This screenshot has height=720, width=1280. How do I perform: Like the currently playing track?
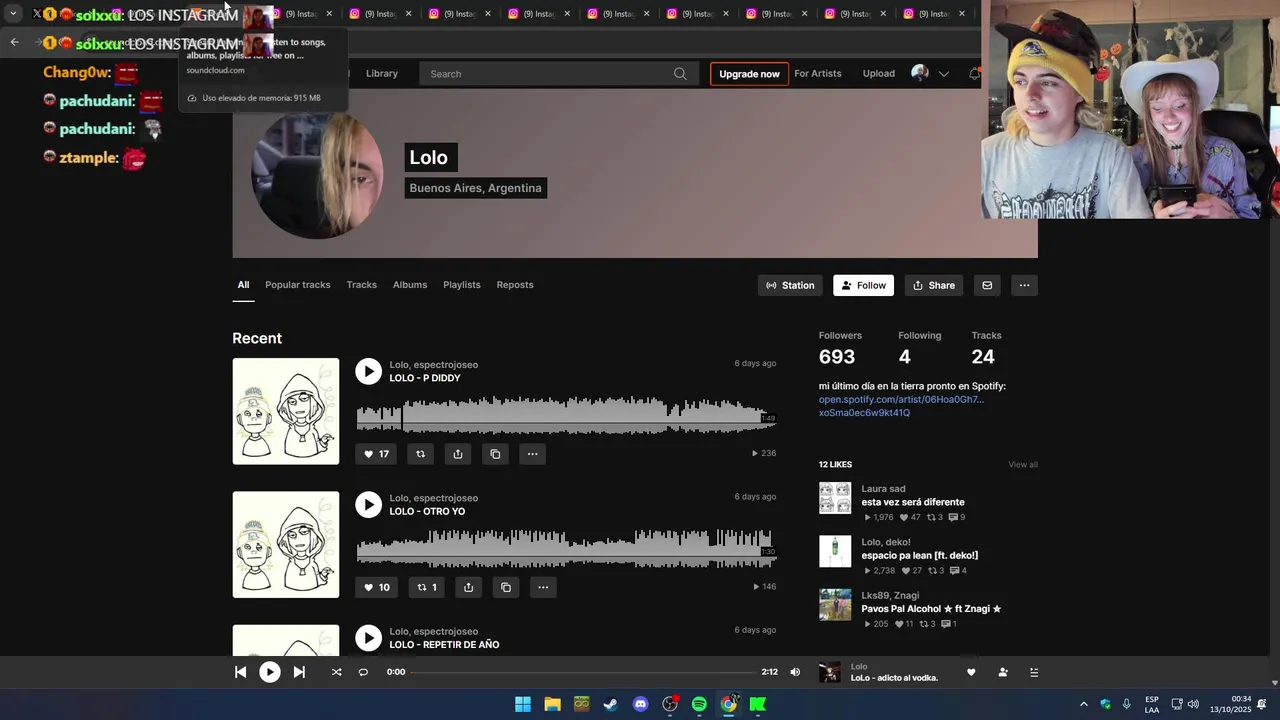(x=971, y=672)
